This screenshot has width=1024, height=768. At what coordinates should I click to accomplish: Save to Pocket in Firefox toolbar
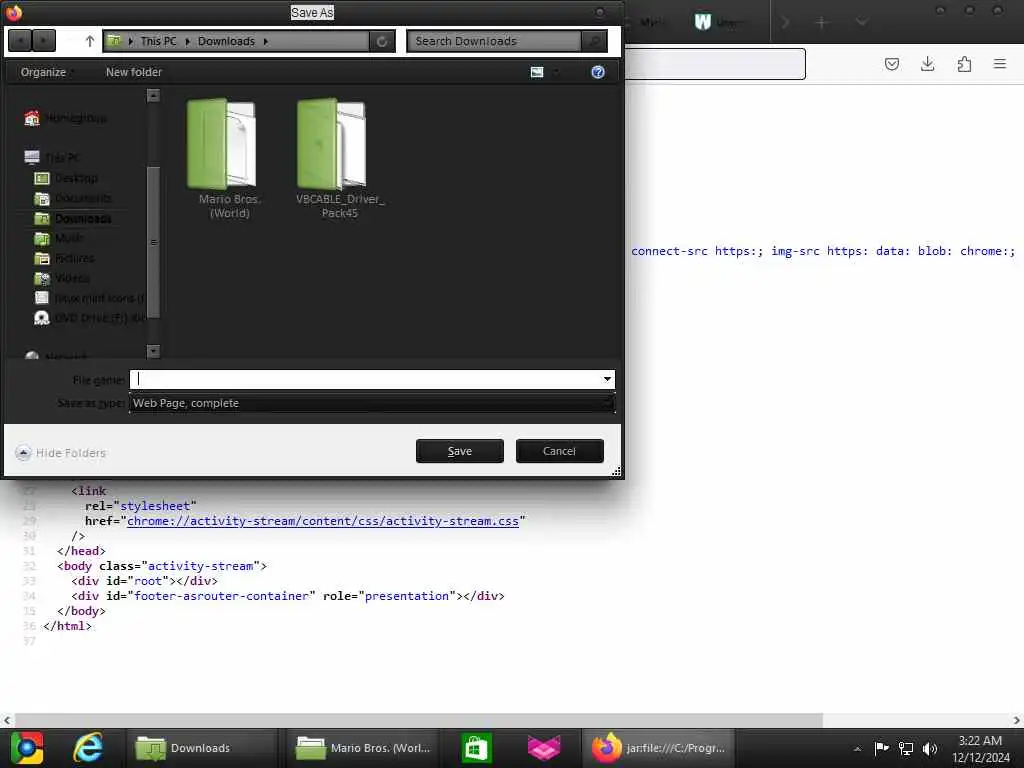click(x=891, y=64)
